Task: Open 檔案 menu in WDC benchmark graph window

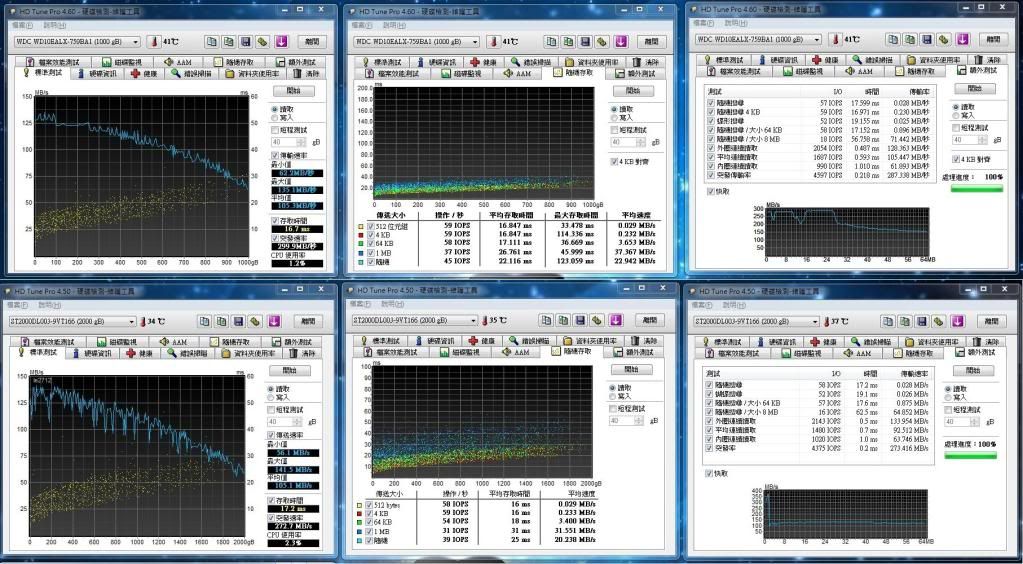Action: (22, 25)
